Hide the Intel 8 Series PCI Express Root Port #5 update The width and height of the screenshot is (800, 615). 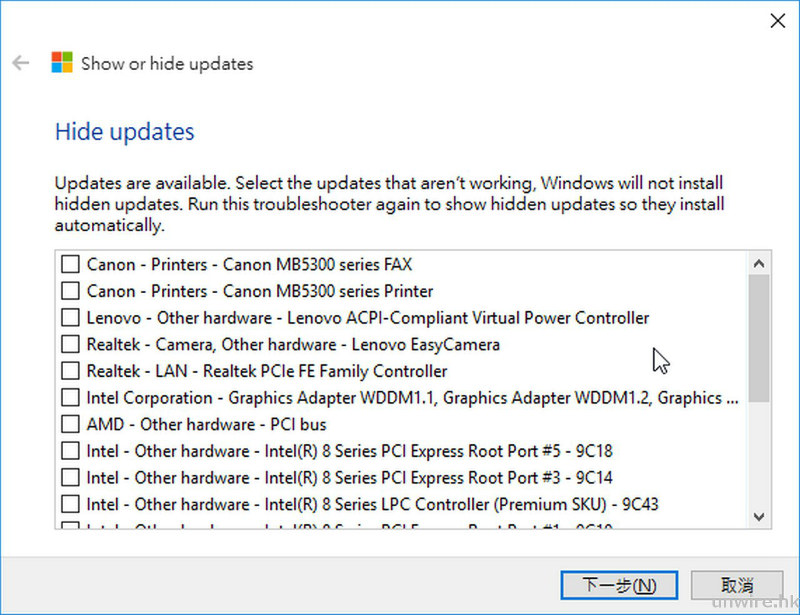coord(69,451)
